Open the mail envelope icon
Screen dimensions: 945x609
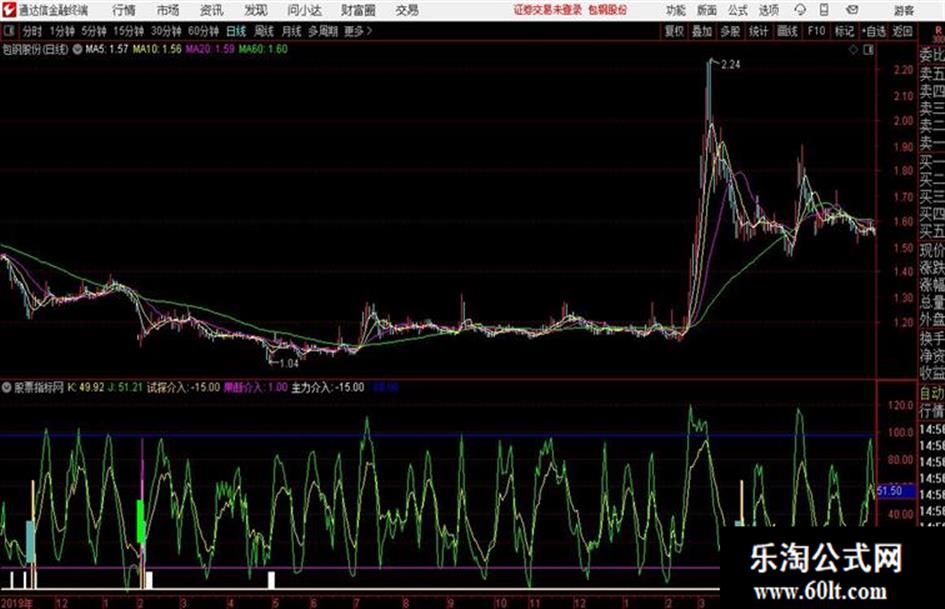pos(852,10)
